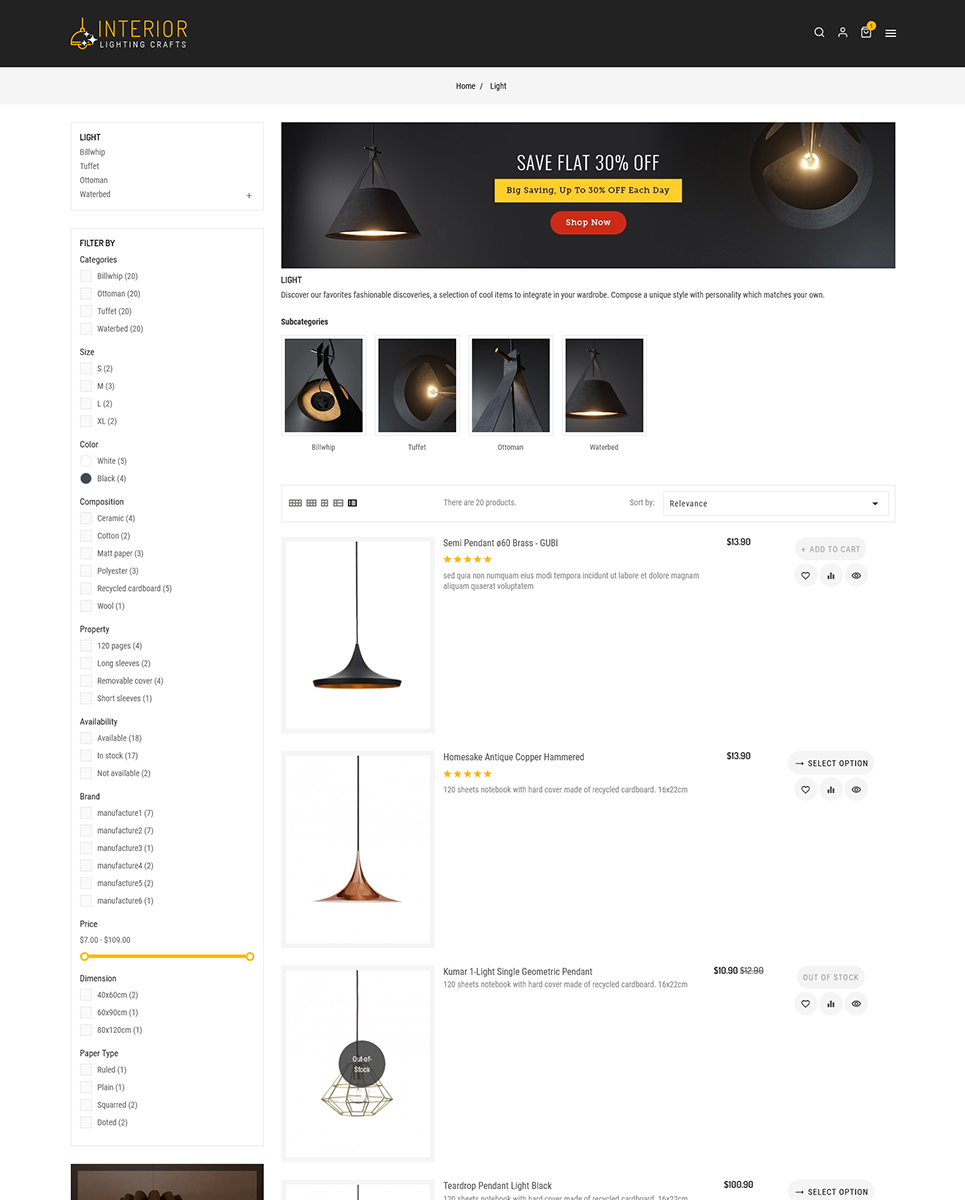Add Semi Pendant Brass to cart
The width and height of the screenshot is (965, 1200).
(831, 549)
